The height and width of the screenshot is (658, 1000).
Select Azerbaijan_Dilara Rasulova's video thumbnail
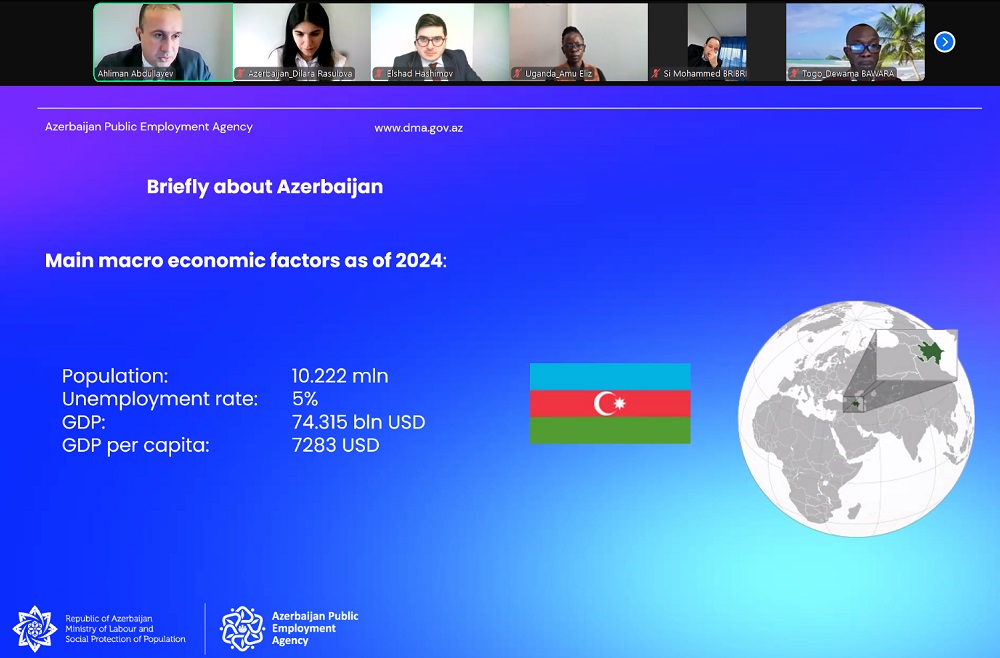pyautogui.click(x=301, y=38)
